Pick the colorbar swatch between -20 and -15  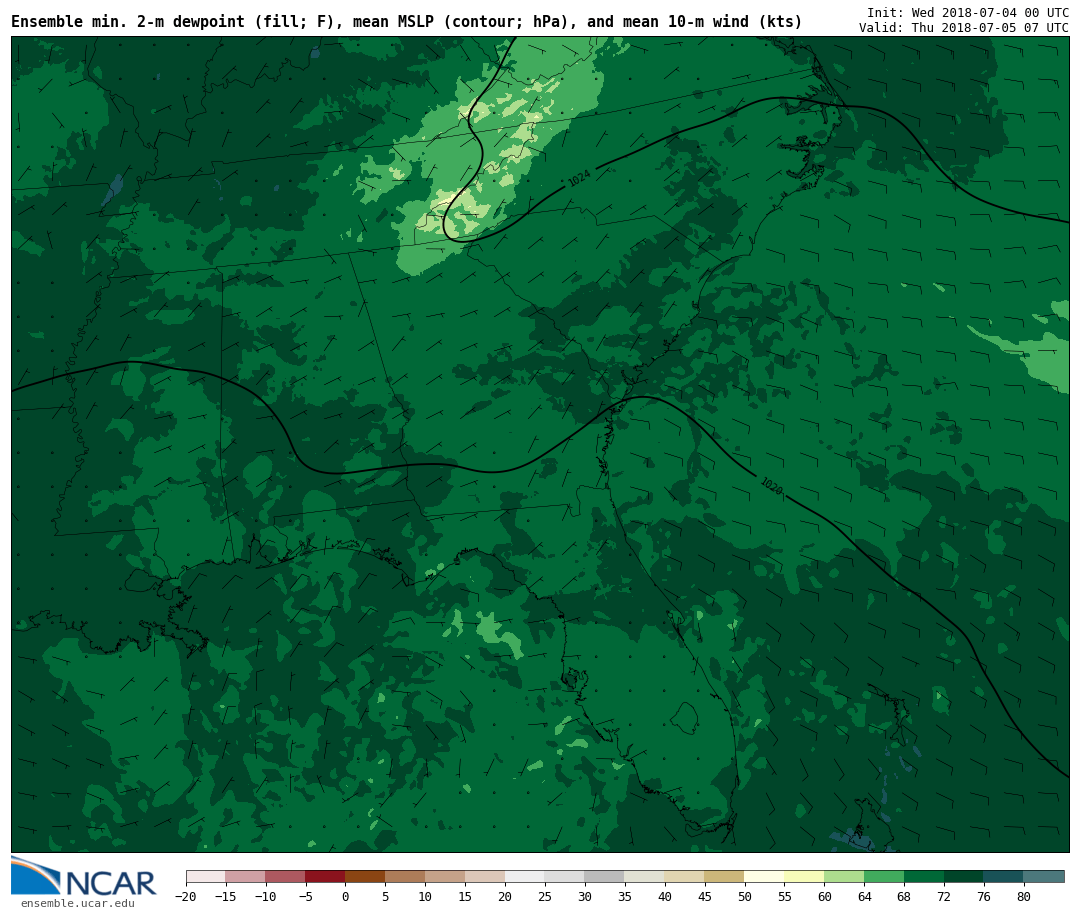(x=206, y=877)
